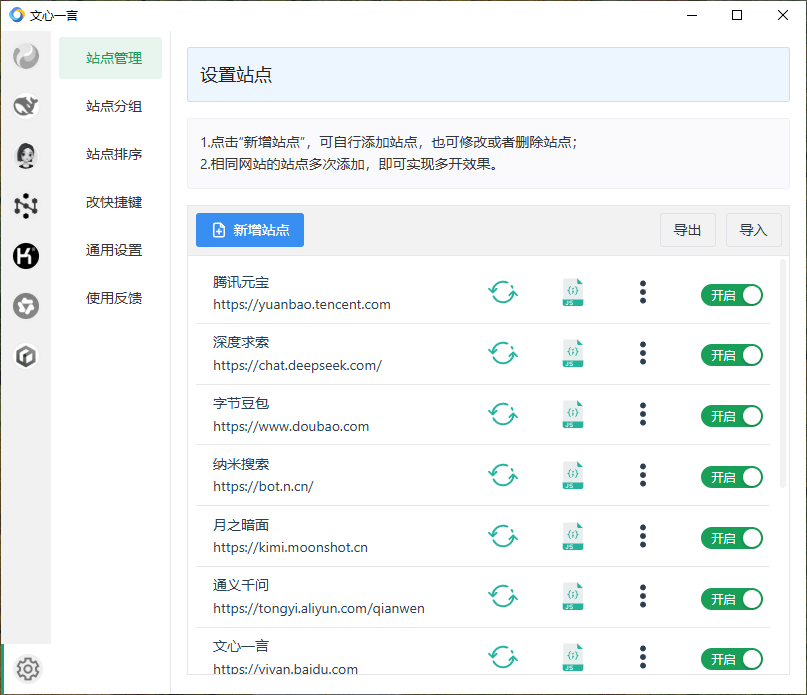Refresh the 月之暗面 site

point(503,536)
